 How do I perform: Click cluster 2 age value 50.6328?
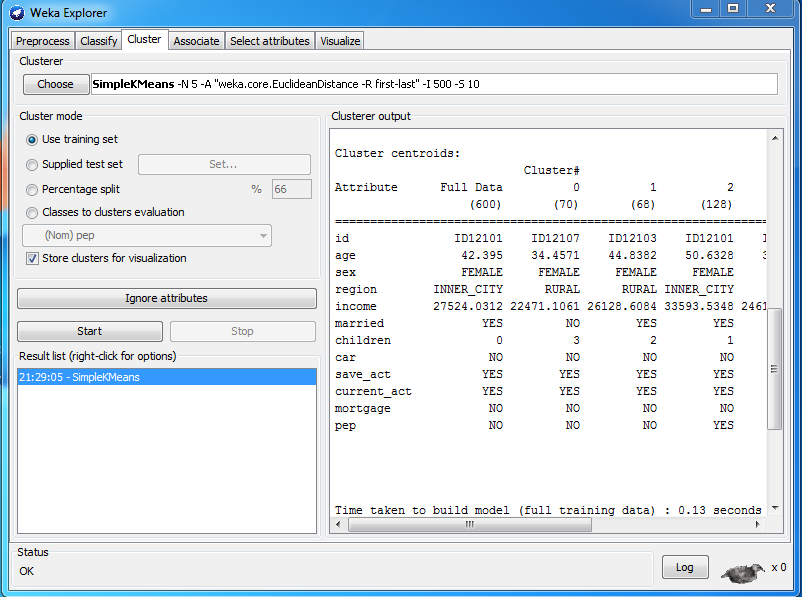tap(709, 255)
